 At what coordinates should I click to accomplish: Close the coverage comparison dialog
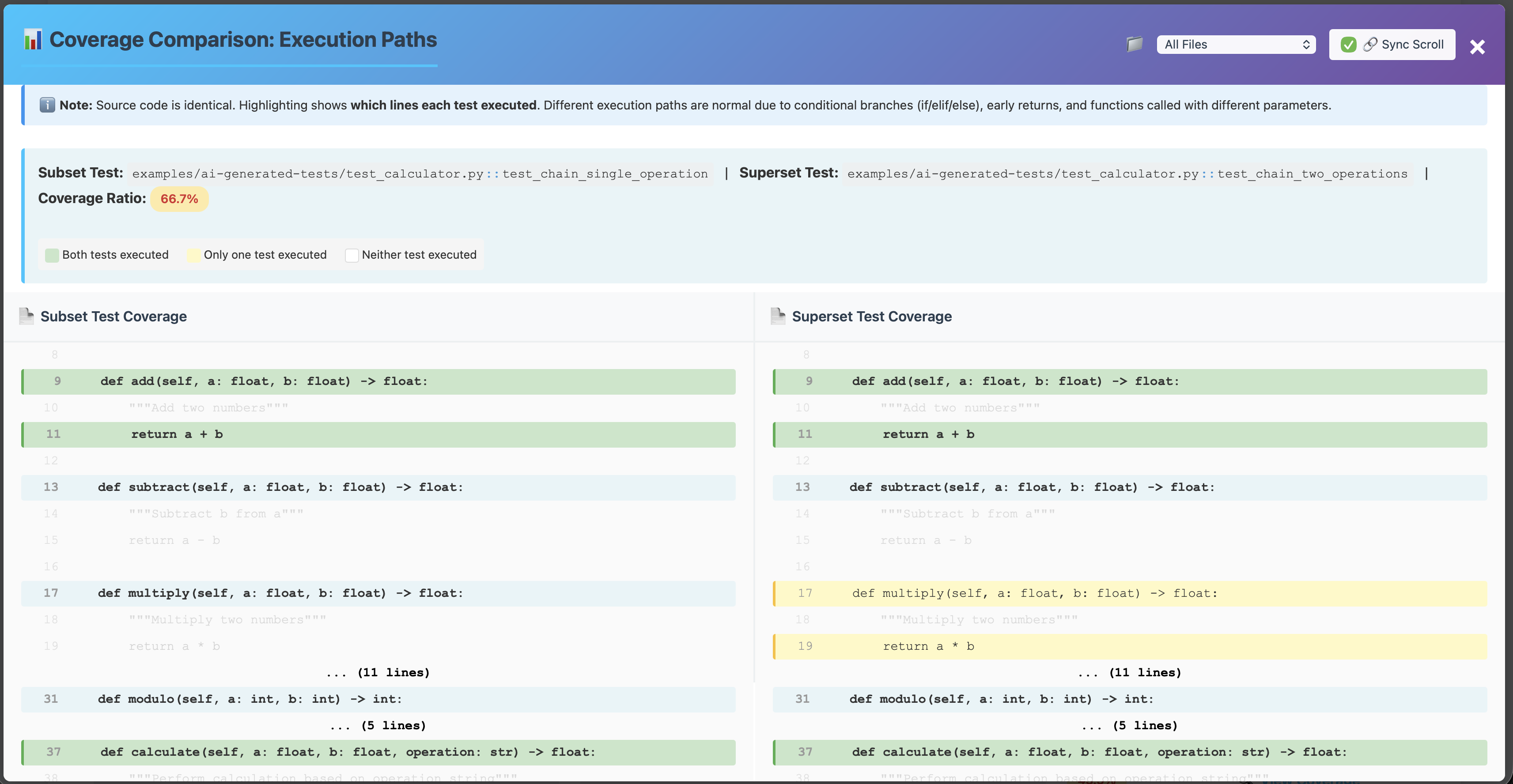(x=1477, y=47)
